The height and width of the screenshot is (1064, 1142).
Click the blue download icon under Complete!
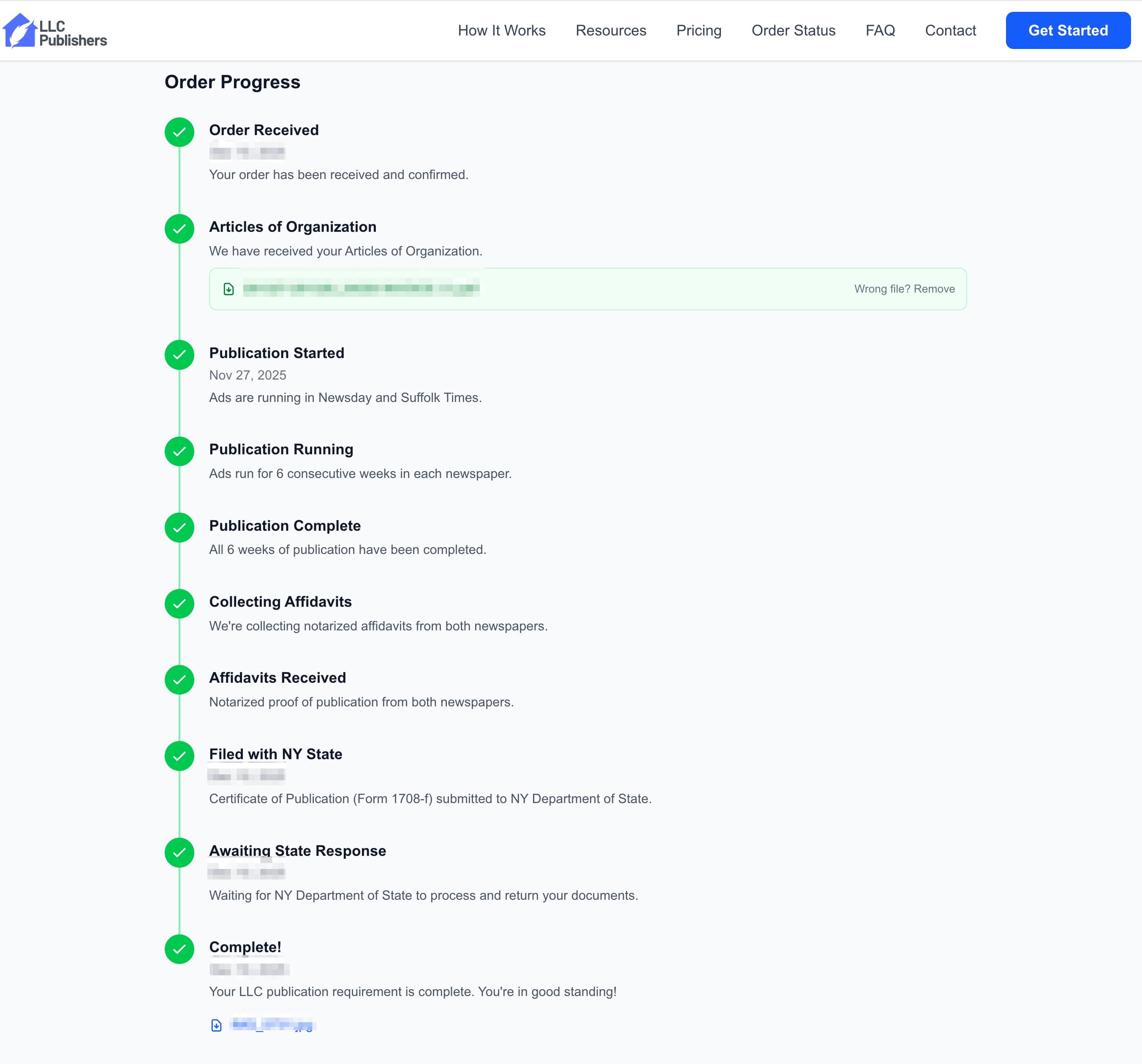point(216,1026)
